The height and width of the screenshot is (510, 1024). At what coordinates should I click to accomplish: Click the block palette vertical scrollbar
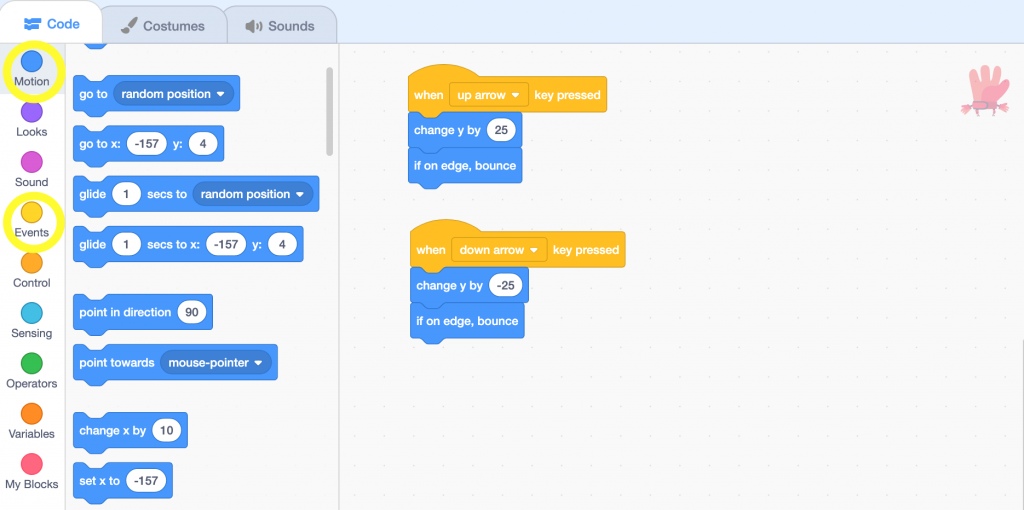(x=330, y=110)
